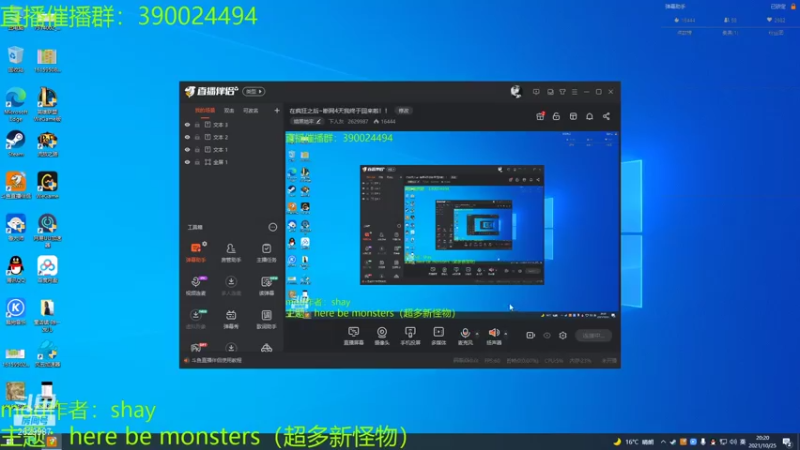Open the 斗鱼直播伴侣 usage tutorial link
The image size is (800, 450).
click(216, 360)
